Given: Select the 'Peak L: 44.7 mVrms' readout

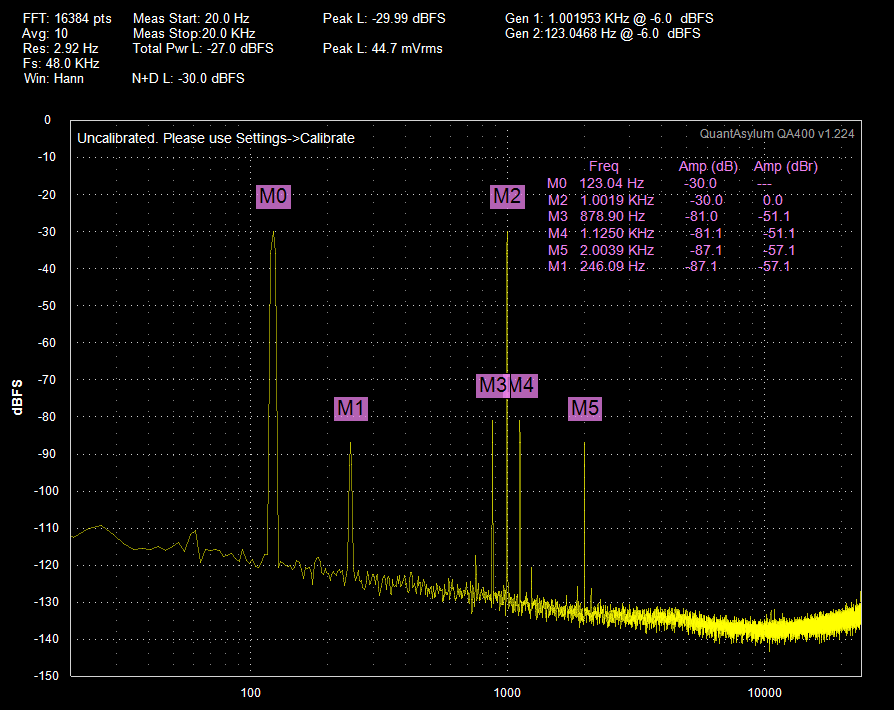Looking at the screenshot, I should coord(383,48).
